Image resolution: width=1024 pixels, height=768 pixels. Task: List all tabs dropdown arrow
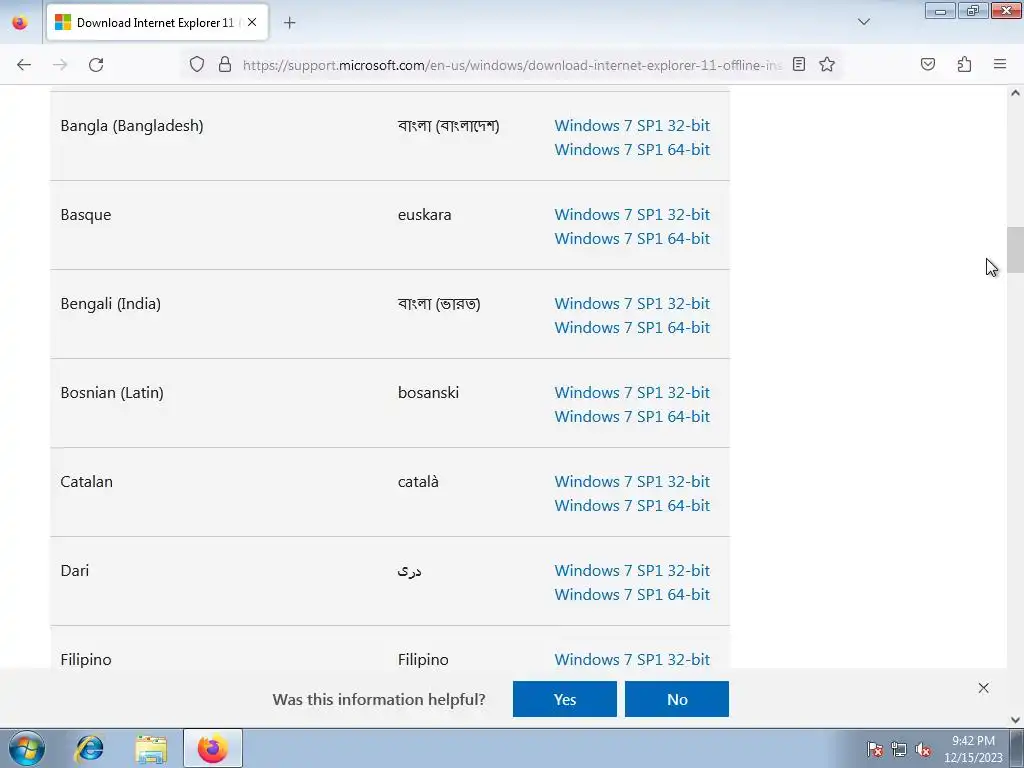click(863, 22)
